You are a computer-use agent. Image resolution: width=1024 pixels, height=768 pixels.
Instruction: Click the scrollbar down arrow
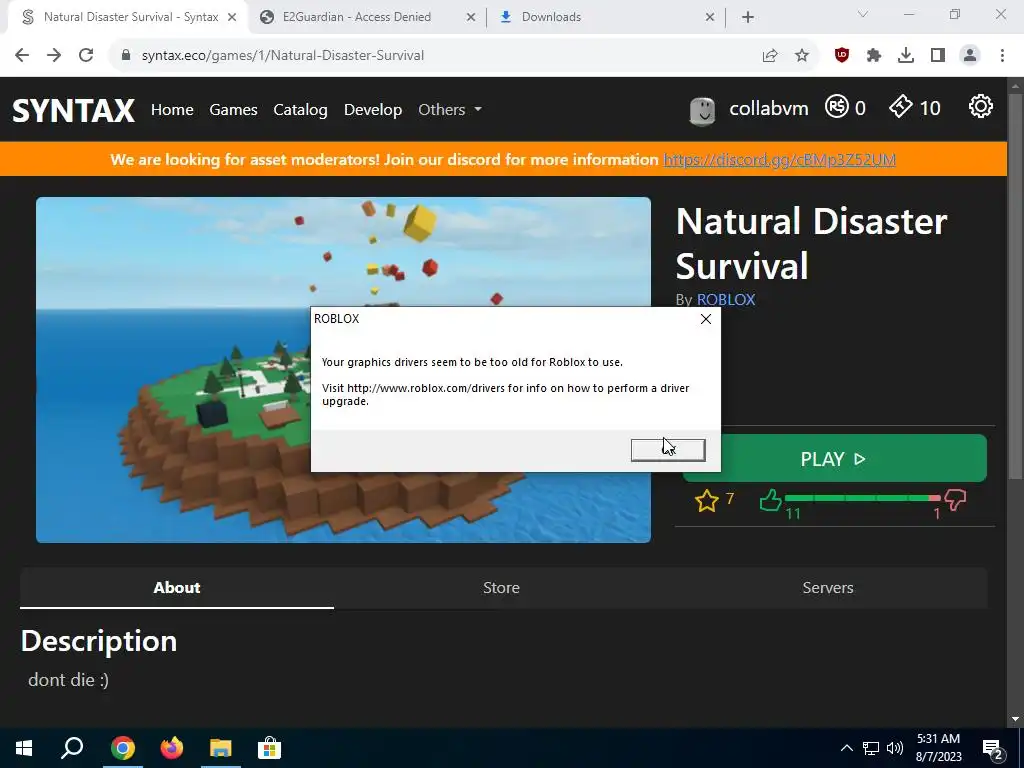1014,719
